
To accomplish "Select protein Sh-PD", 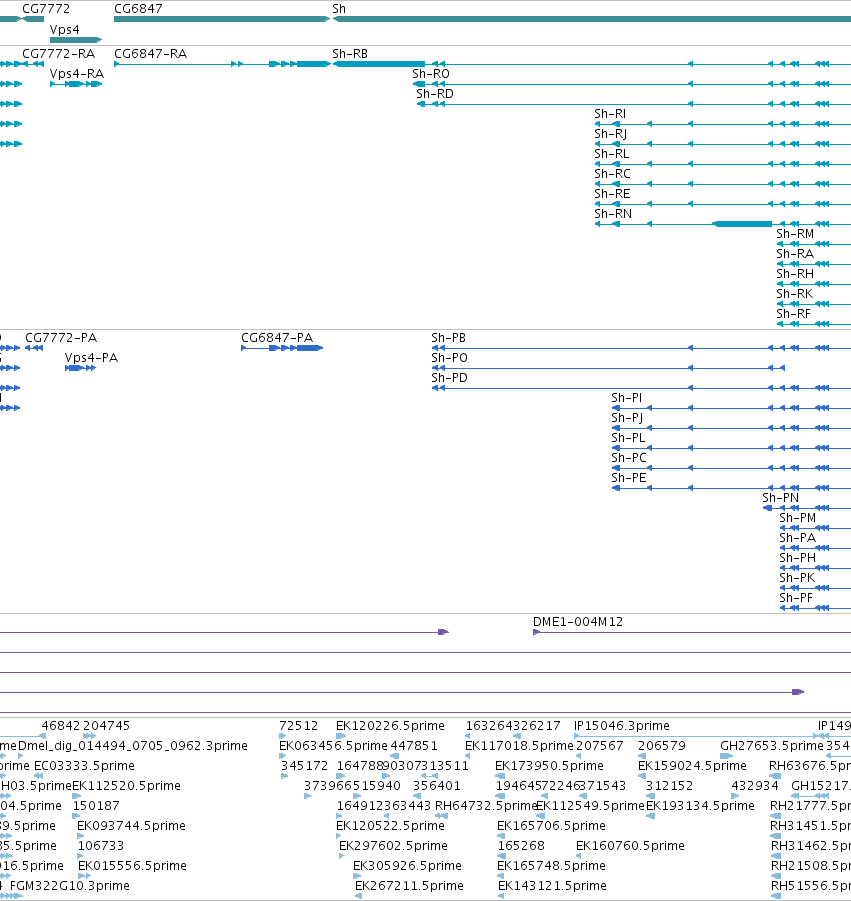I will point(449,378).
